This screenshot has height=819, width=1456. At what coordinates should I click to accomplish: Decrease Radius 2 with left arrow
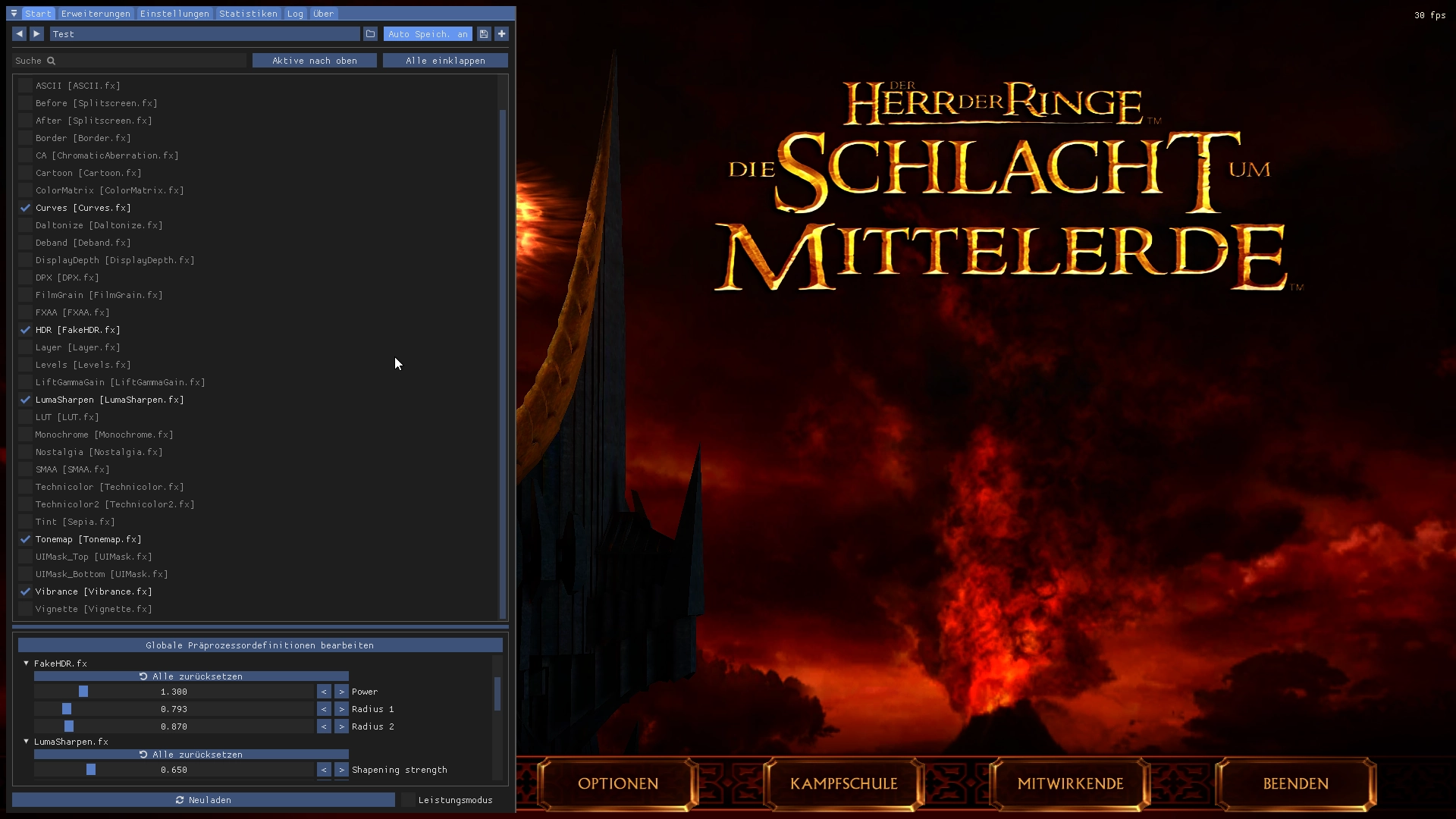click(x=324, y=726)
